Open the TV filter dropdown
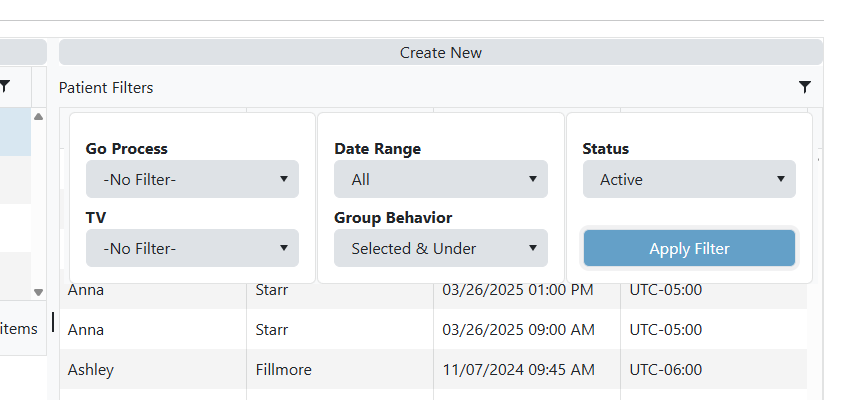This screenshot has height=400, width=862. click(x=192, y=248)
